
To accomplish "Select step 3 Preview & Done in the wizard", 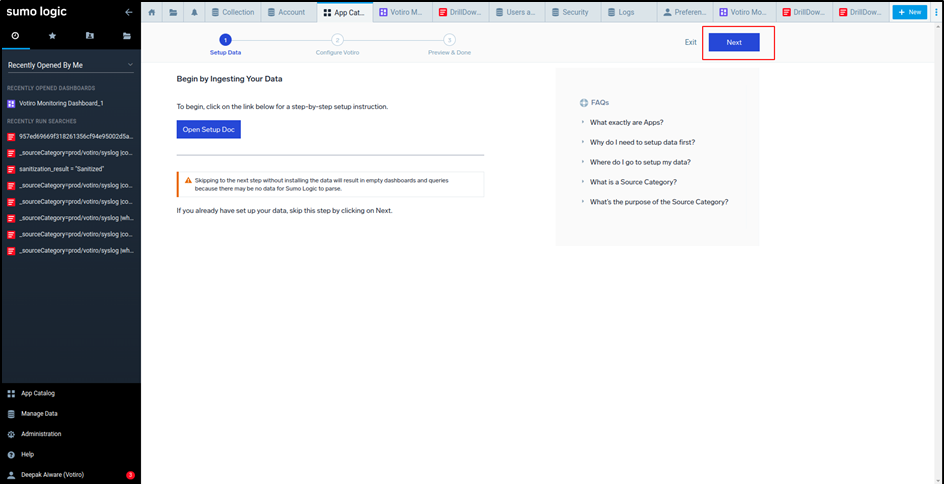I will (x=449, y=45).
